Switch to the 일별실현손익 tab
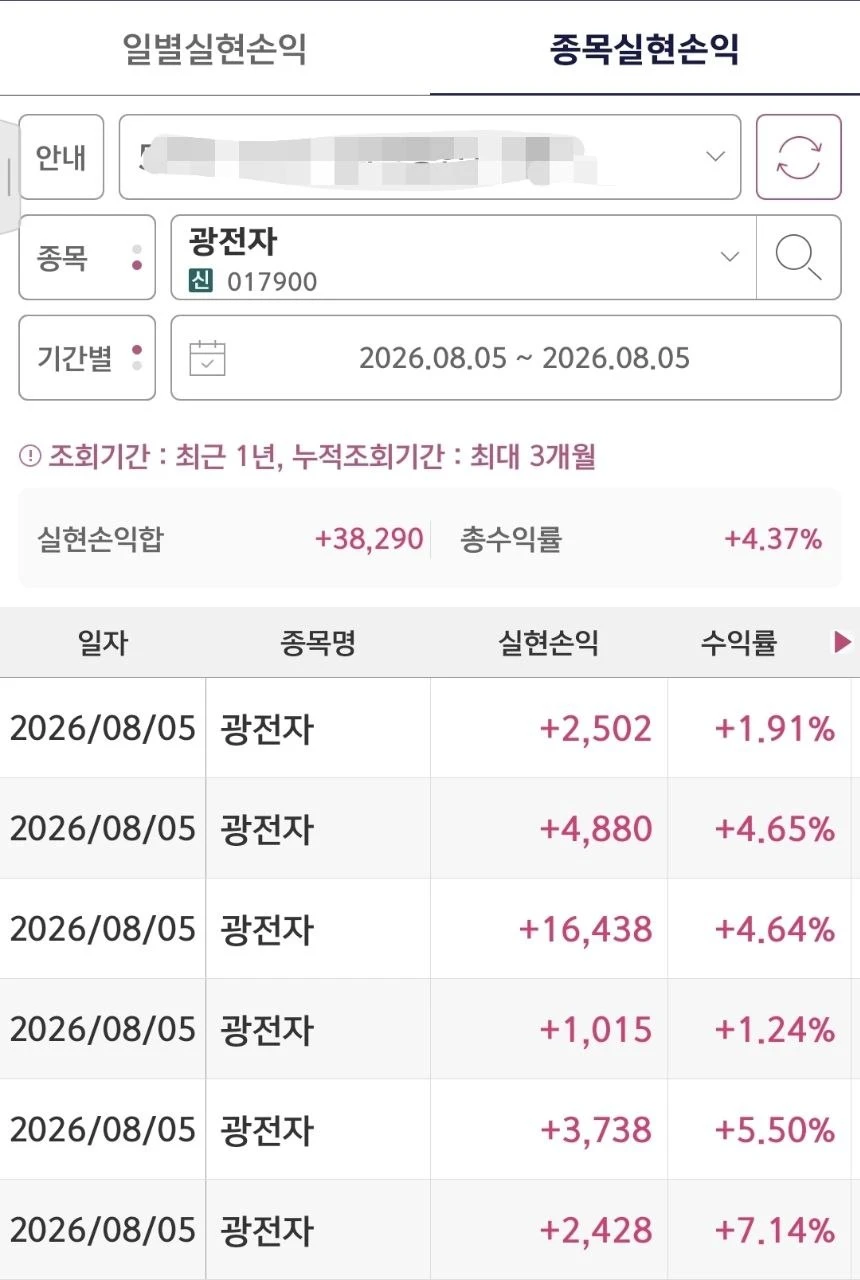This screenshot has width=860, height=1280. 215,48
